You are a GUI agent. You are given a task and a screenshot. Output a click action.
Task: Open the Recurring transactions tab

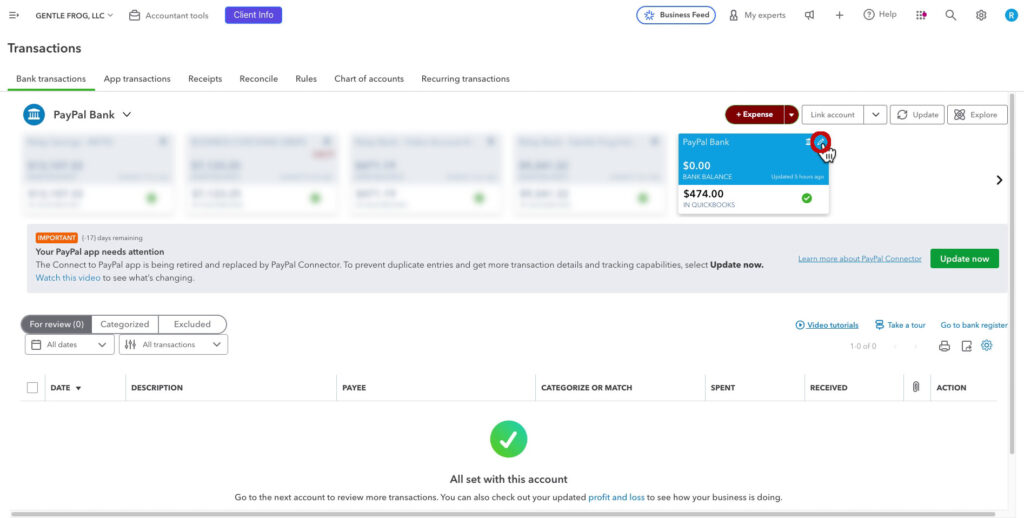pyautogui.click(x=466, y=78)
